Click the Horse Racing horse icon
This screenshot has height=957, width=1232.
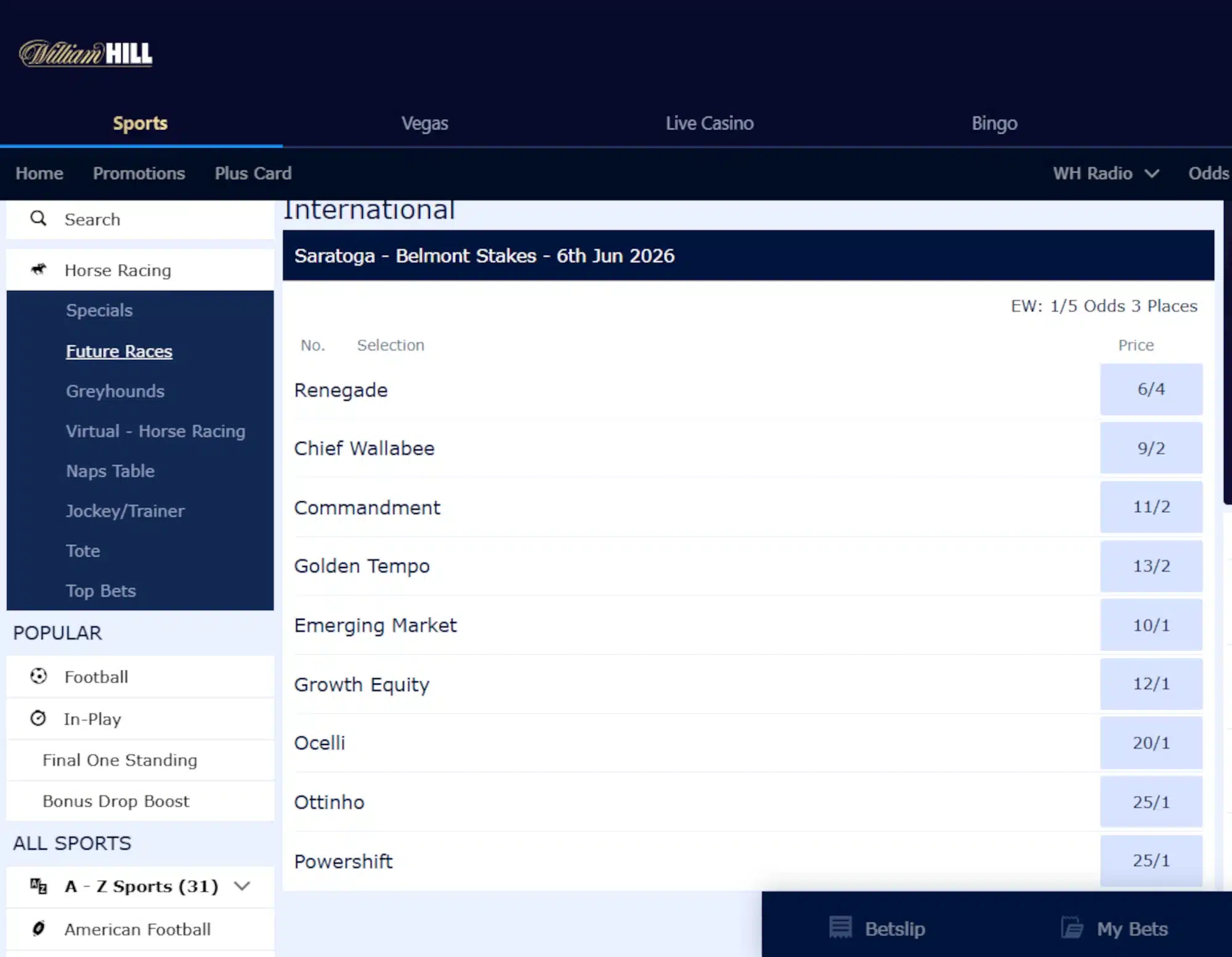pyautogui.click(x=39, y=269)
